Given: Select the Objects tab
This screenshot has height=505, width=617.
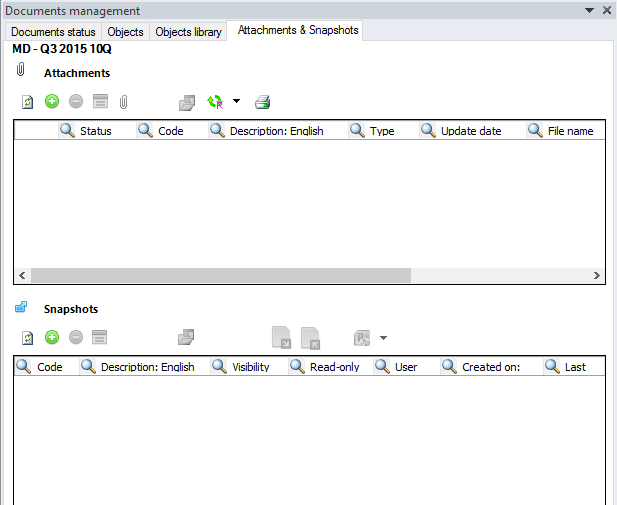Looking at the screenshot, I should click(x=125, y=32).
